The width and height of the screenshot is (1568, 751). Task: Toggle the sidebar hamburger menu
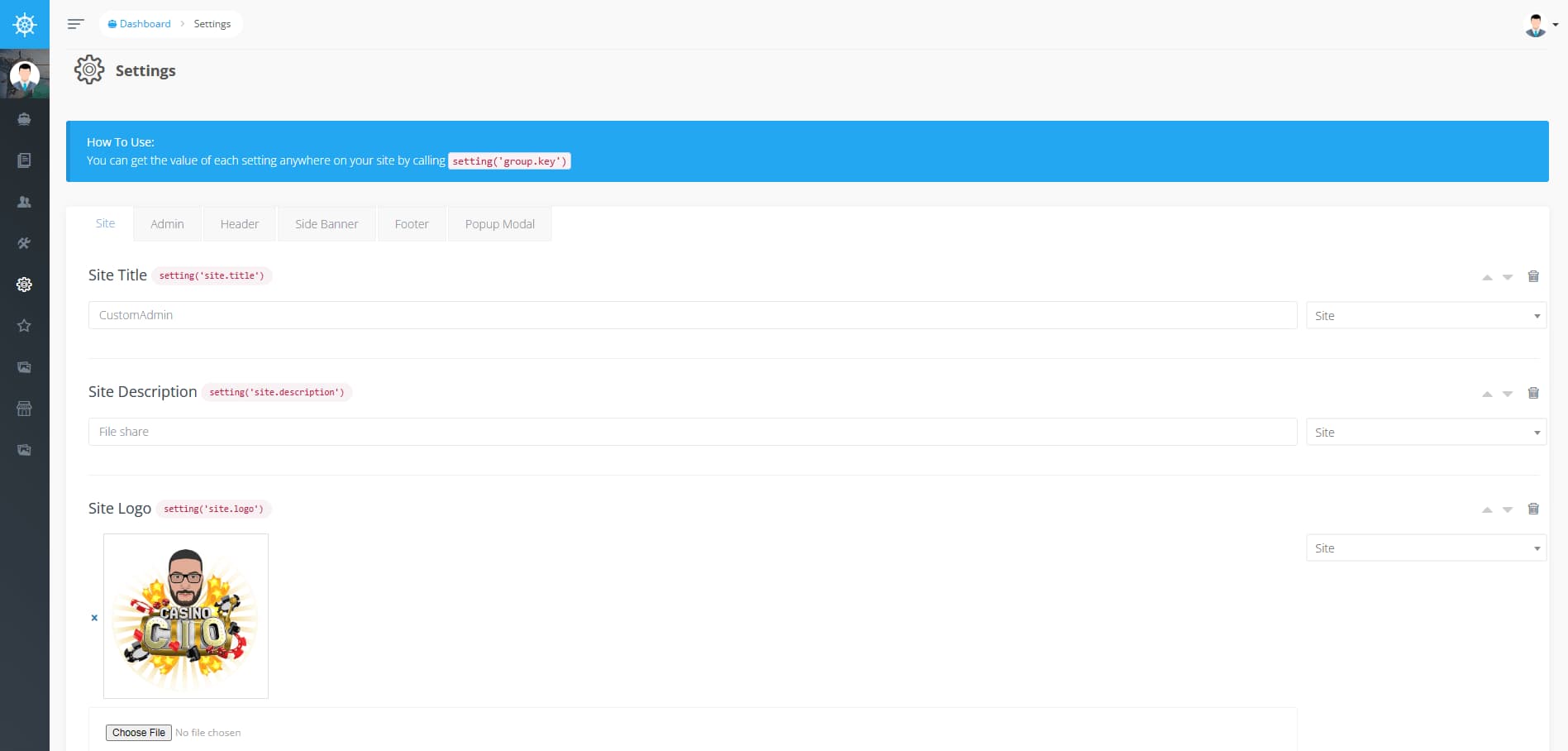tap(75, 24)
